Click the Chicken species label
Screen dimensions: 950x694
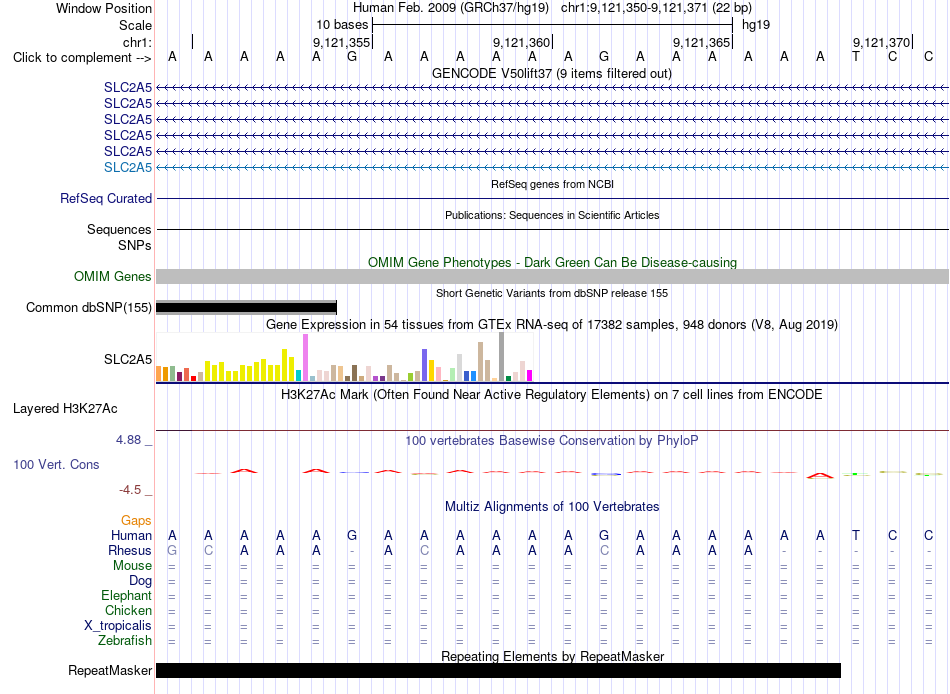pyautogui.click(x=128, y=610)
